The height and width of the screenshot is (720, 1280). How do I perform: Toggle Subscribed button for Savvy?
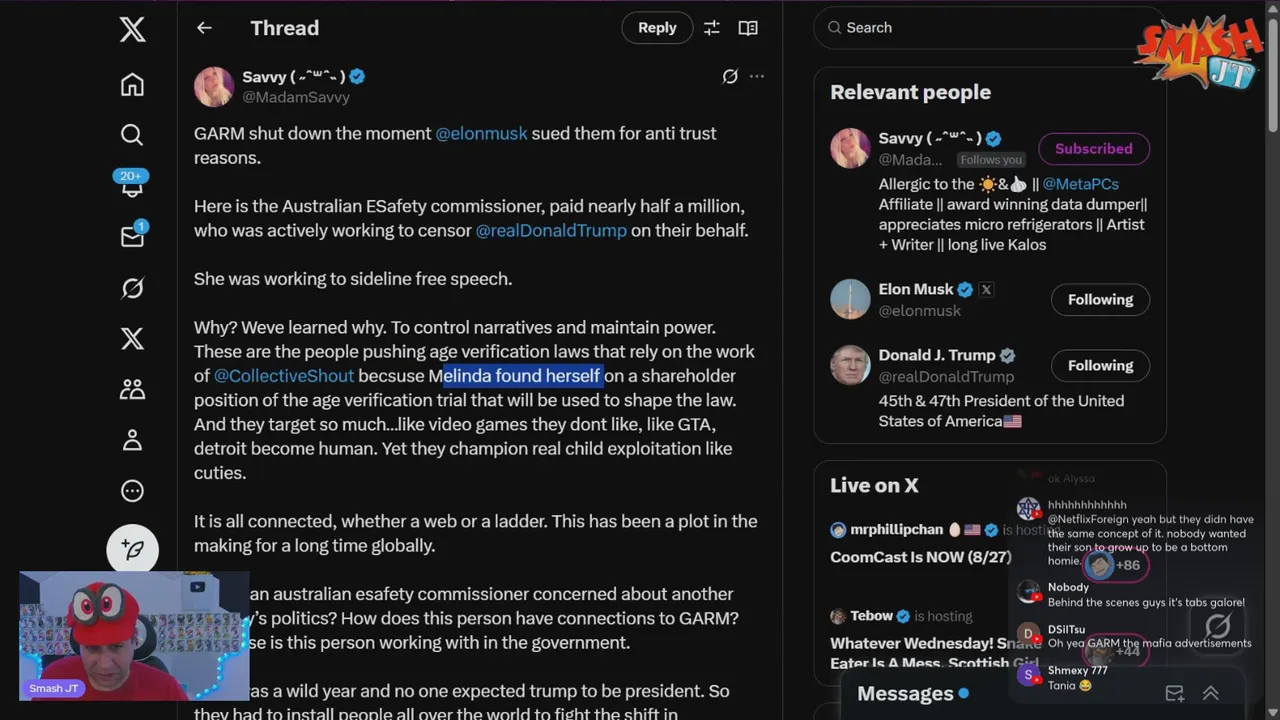click(x=1094, y=149)
